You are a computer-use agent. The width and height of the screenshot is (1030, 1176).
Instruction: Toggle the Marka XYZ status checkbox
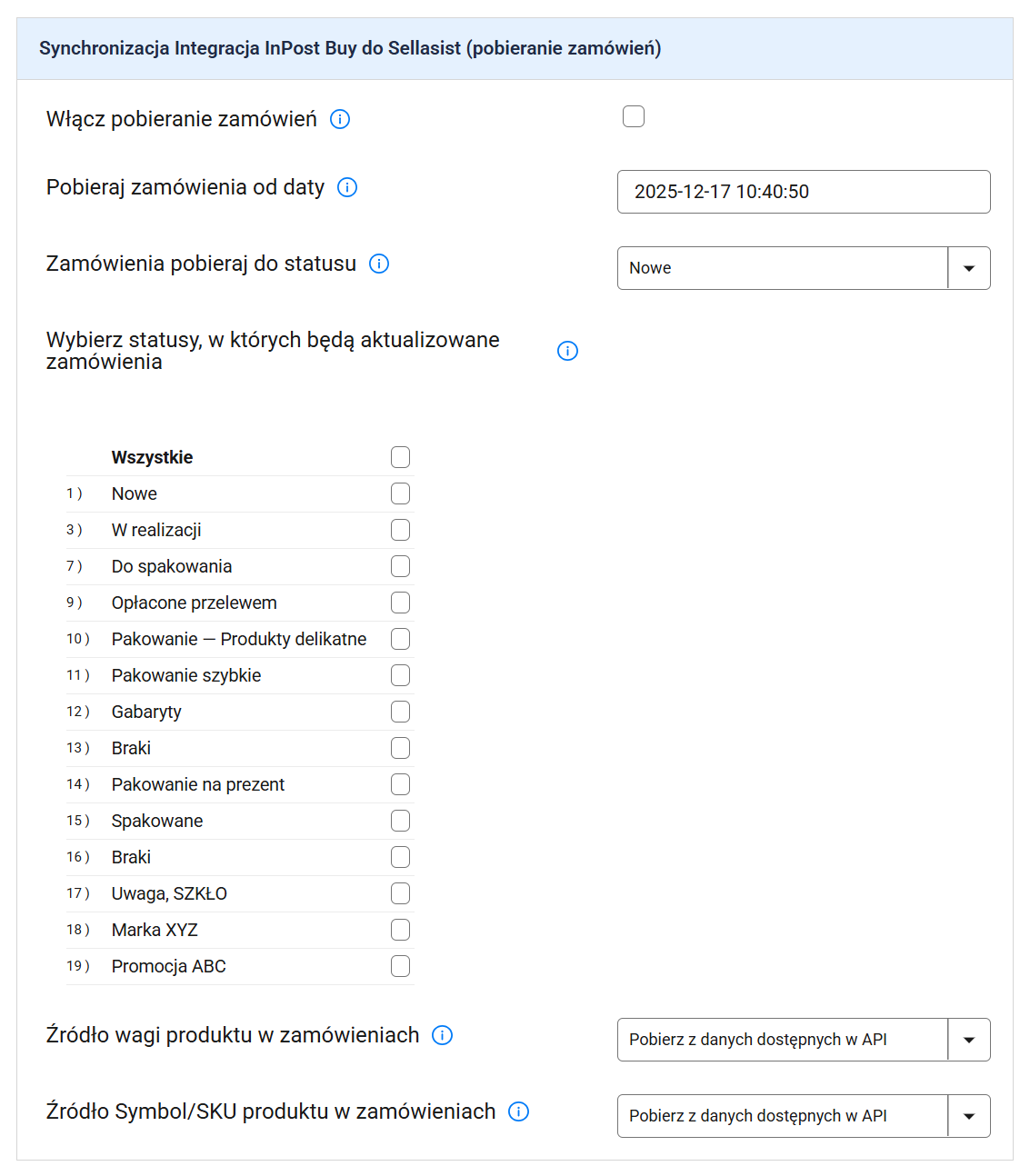(400, 930)
